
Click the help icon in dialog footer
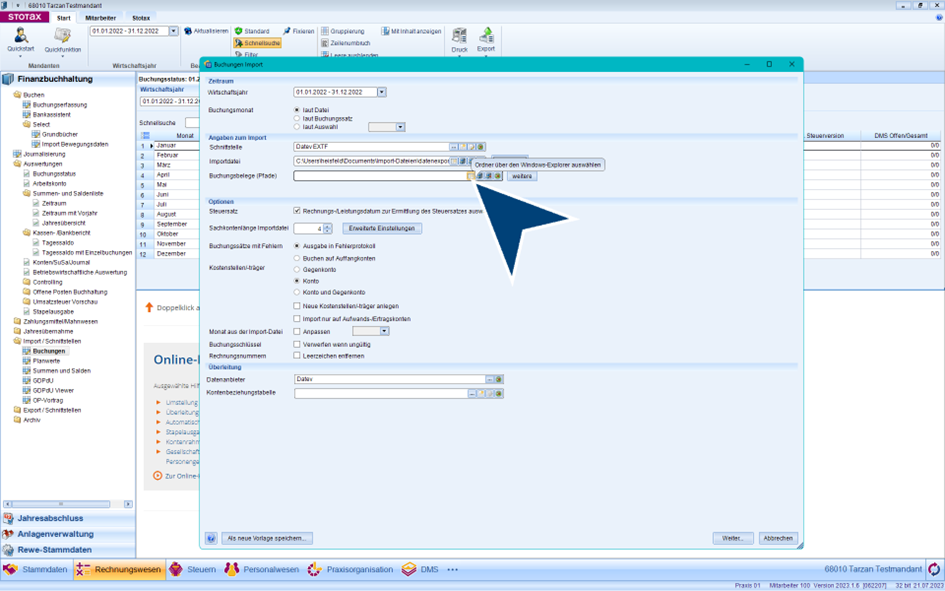pos(211,538)
